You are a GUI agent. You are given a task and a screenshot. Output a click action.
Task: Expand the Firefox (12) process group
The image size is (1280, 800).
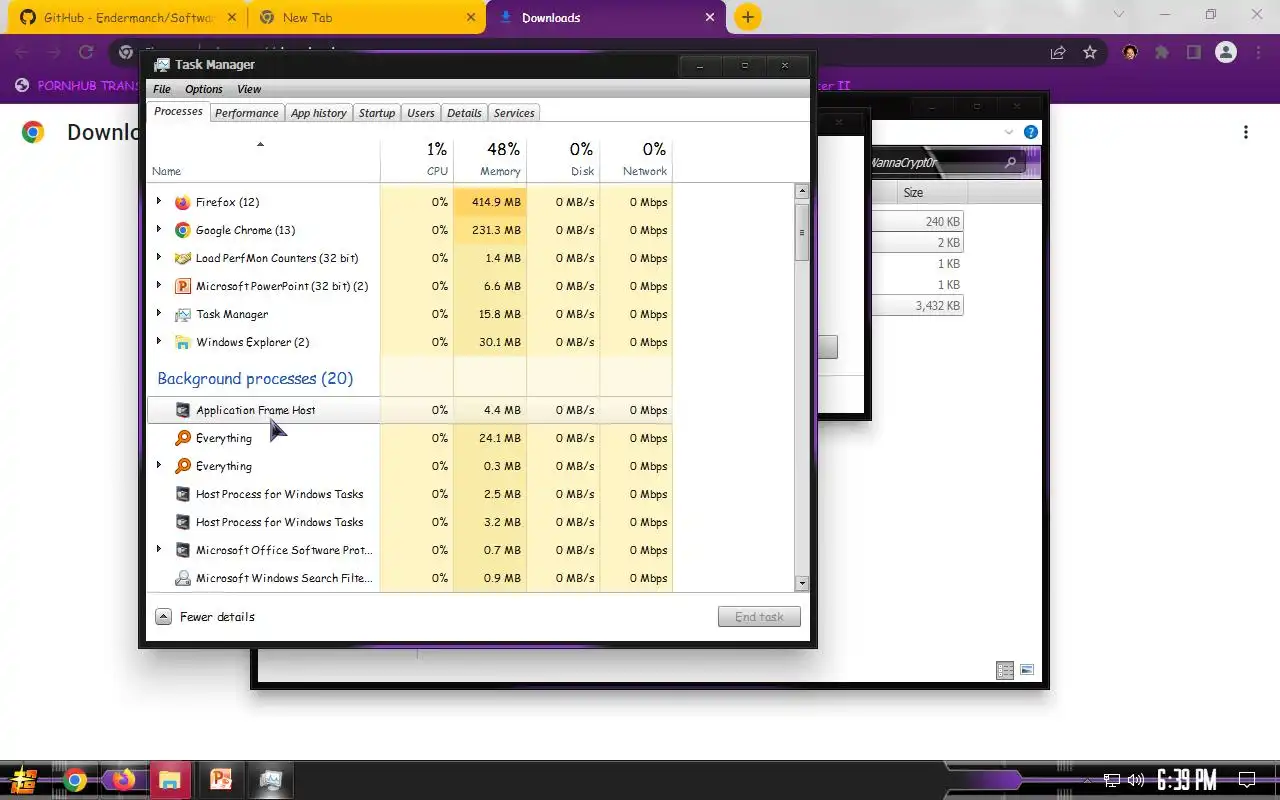[159, 202]
